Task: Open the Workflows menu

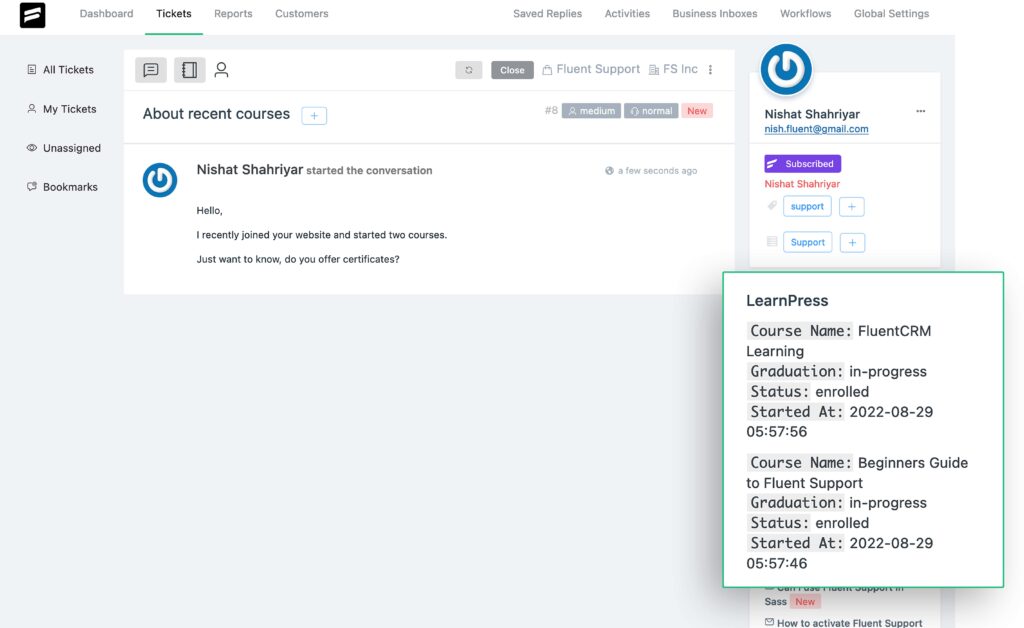Action: click(x=805, y=14)
